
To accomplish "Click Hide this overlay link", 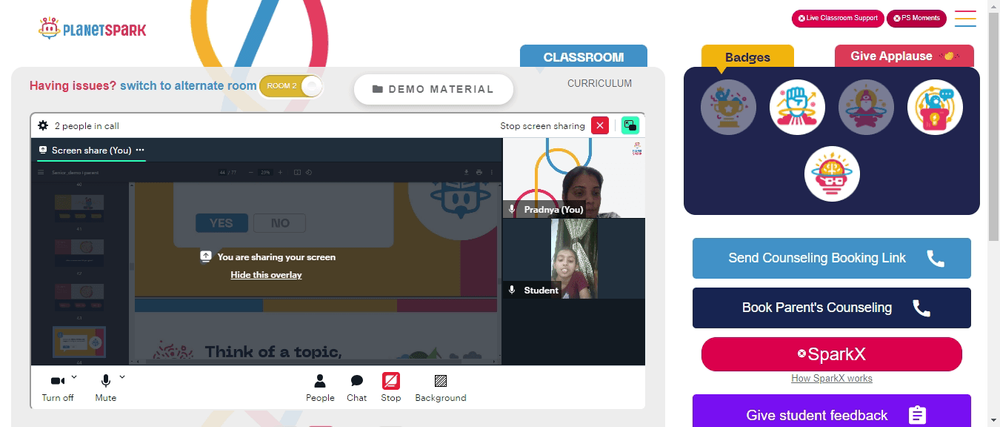I will point(266,275).
